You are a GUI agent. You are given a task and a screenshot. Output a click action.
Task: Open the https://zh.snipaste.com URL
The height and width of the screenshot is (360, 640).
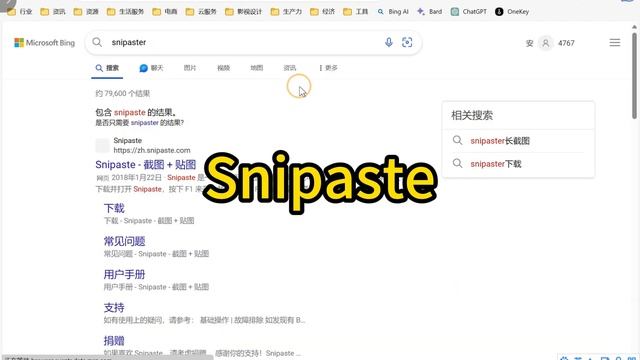(152, 150)
